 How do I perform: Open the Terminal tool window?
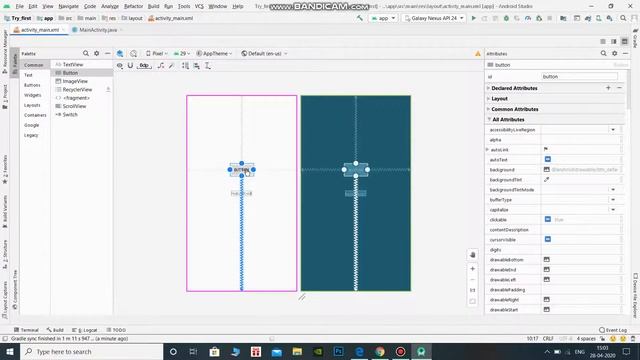point(26,330)
